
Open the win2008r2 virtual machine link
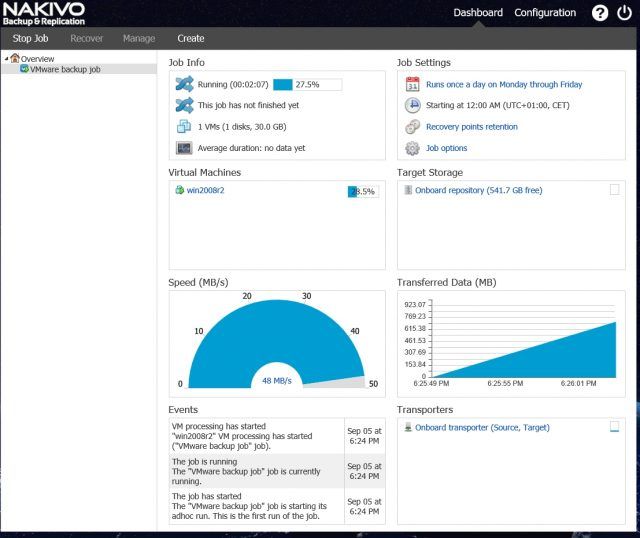[x=205, y=190]
